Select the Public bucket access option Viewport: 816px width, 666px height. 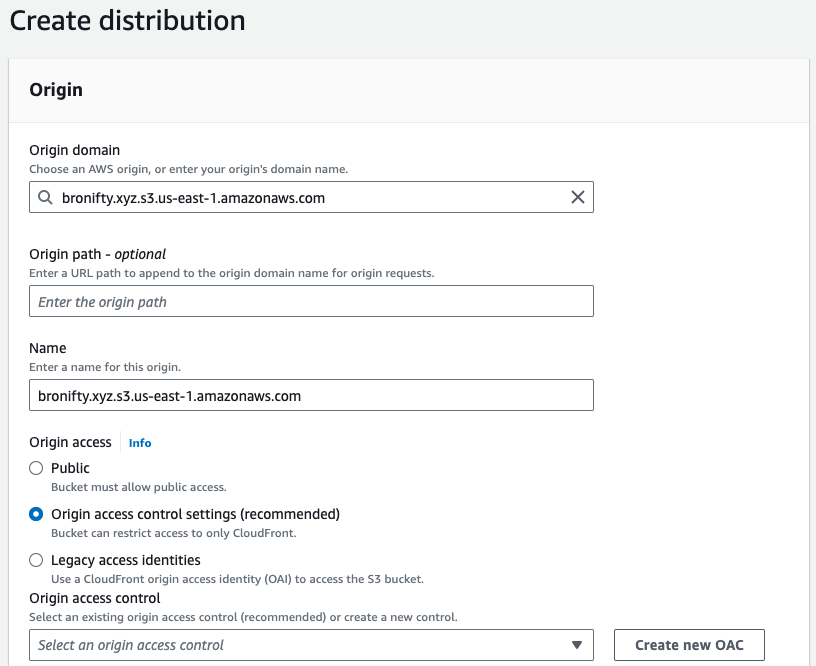pos(36,468)
